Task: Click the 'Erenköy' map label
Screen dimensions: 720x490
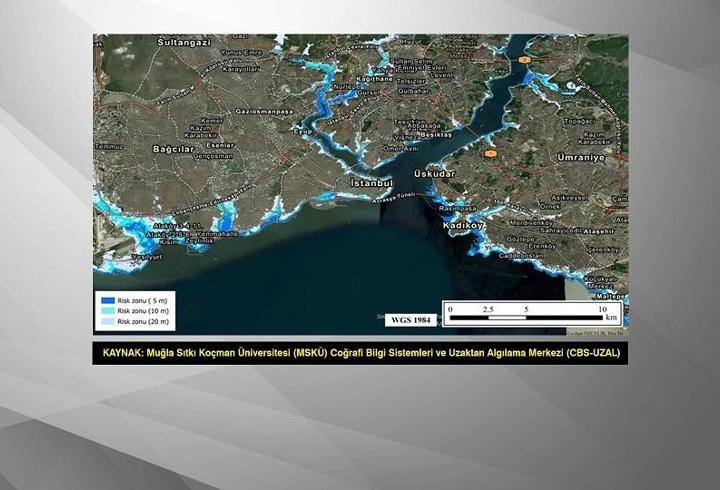Action: pos(542,247)
